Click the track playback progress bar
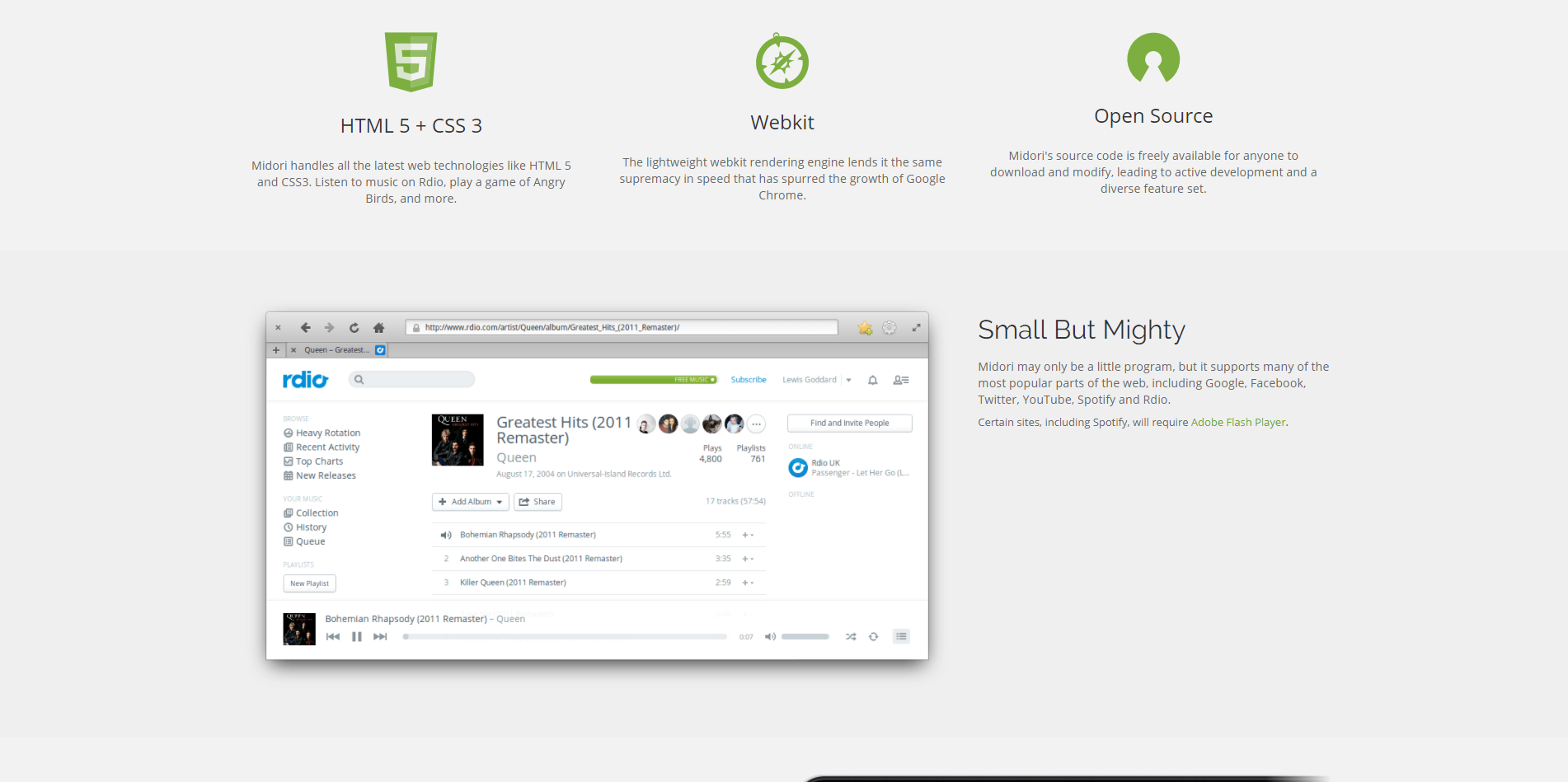The width and height of the screenshot is (1568, 782). coord(565,636)
